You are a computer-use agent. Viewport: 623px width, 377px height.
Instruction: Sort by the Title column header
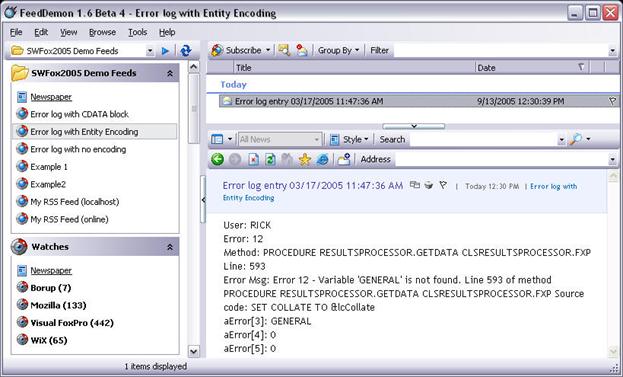355,68
